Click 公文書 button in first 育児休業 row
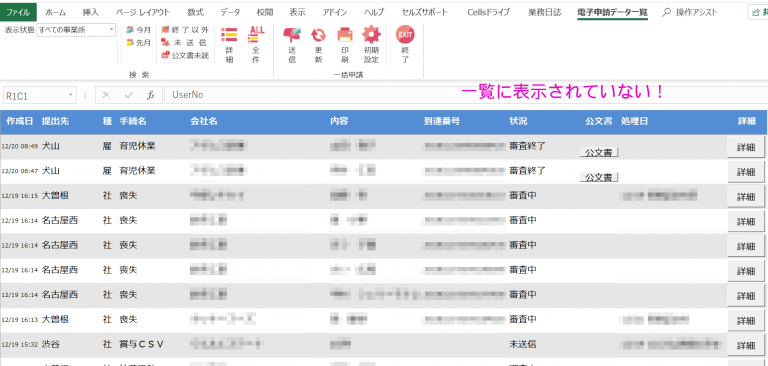The height and width of the screenshot is (366, 768). click(x=599, y=152)
